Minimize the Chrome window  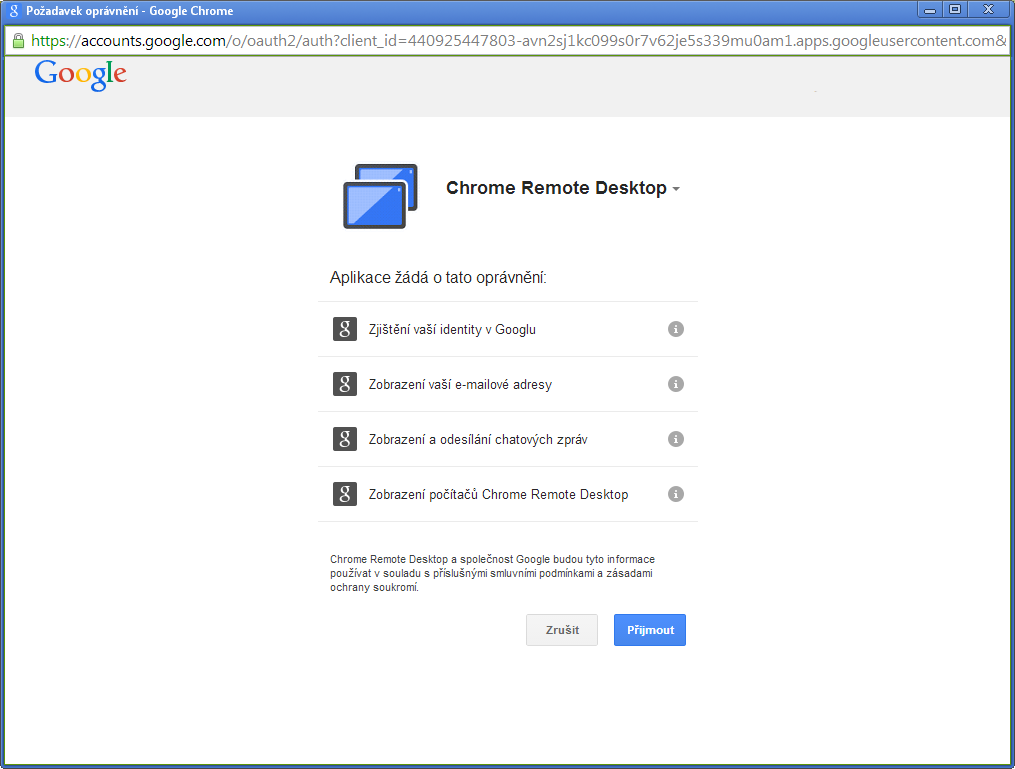[x=930, y=10]
